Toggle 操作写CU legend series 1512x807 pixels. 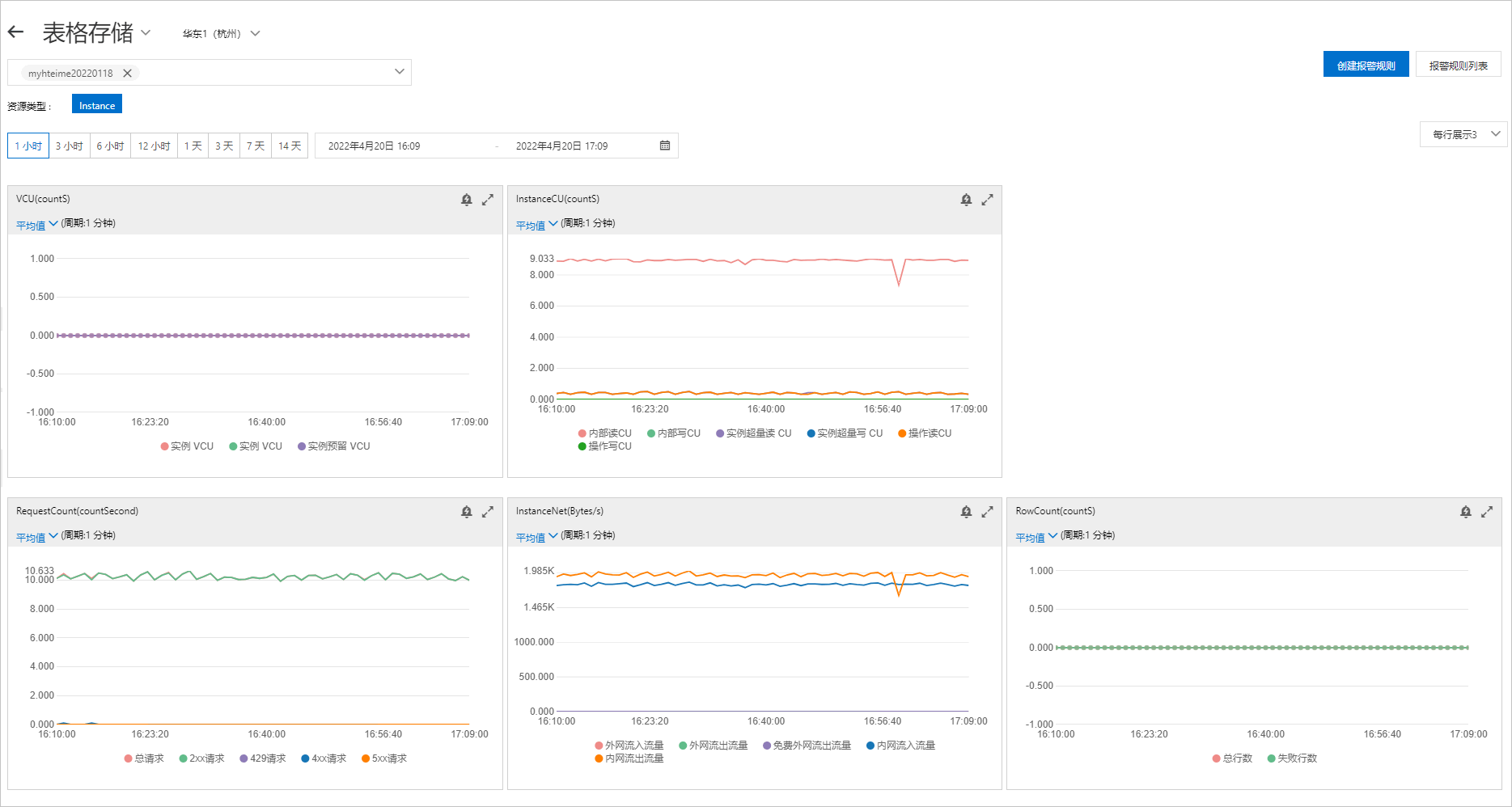tap(605, 446)
